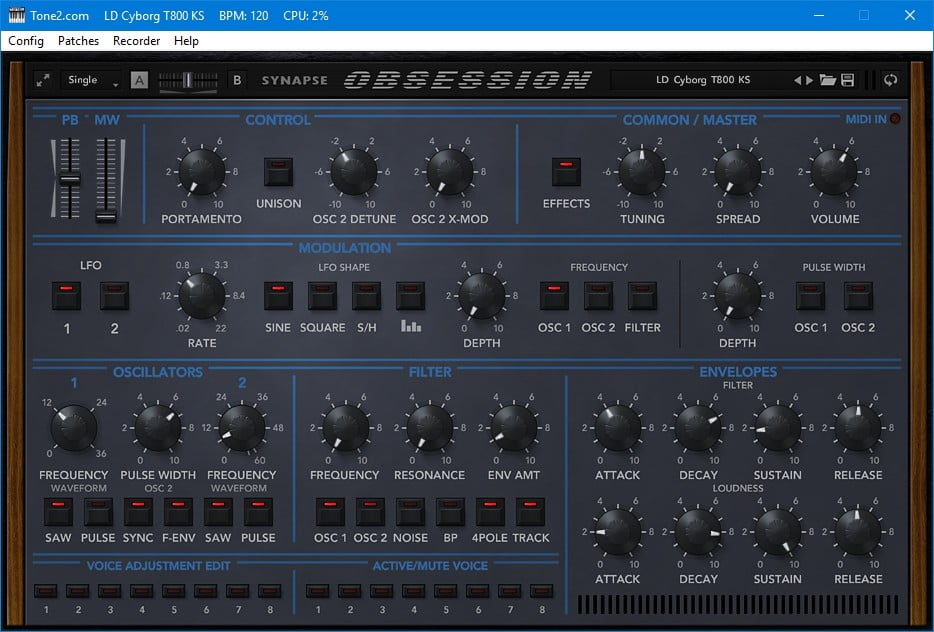Open the Recorder menu
The image size is (934, 632).
coord(136,41)
